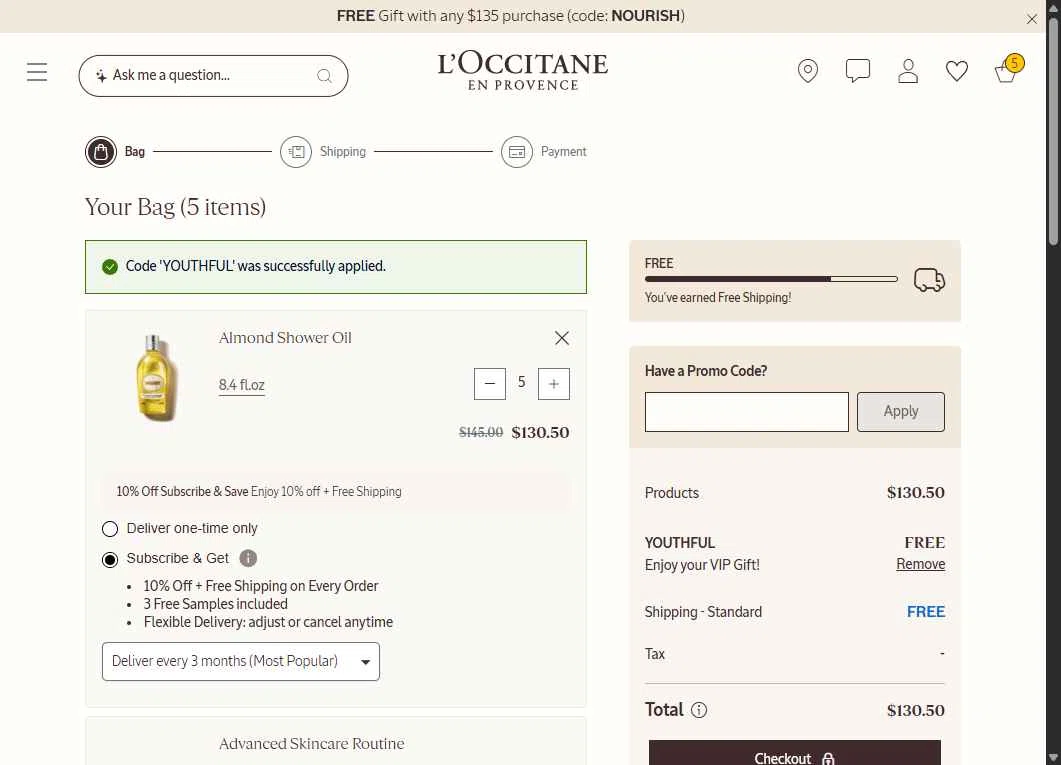
Task: Click the $130.50 discounted item price
Action: (x=540, y=432)
